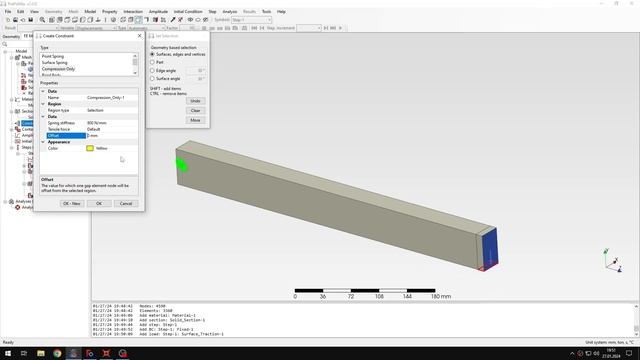Click the Next increment icon in the results bar

[x=326, y=28]
